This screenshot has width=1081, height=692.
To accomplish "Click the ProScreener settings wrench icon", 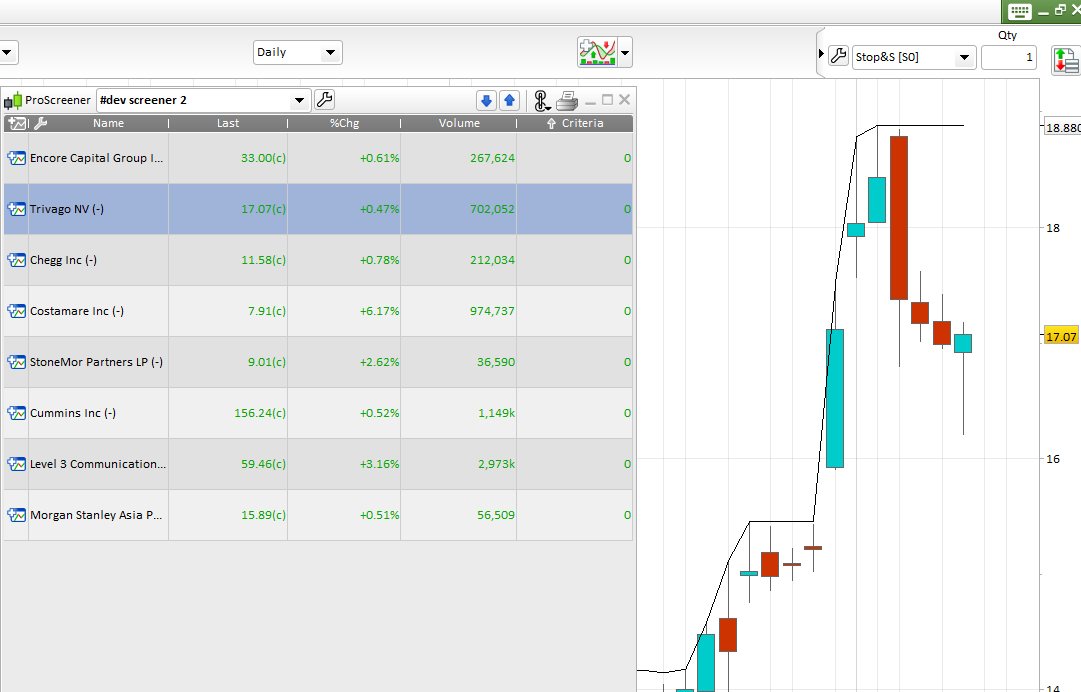I will (324, 100).
